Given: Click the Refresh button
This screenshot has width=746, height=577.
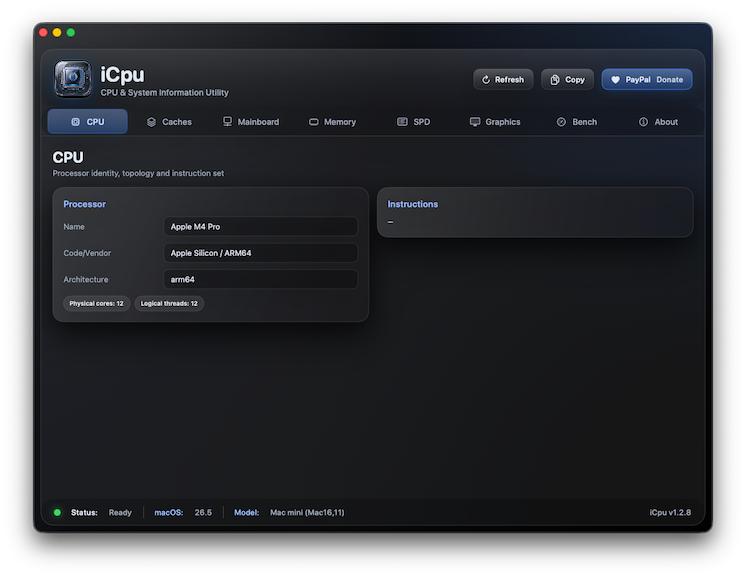Looking at the screenshot, I should pos(503,79).
